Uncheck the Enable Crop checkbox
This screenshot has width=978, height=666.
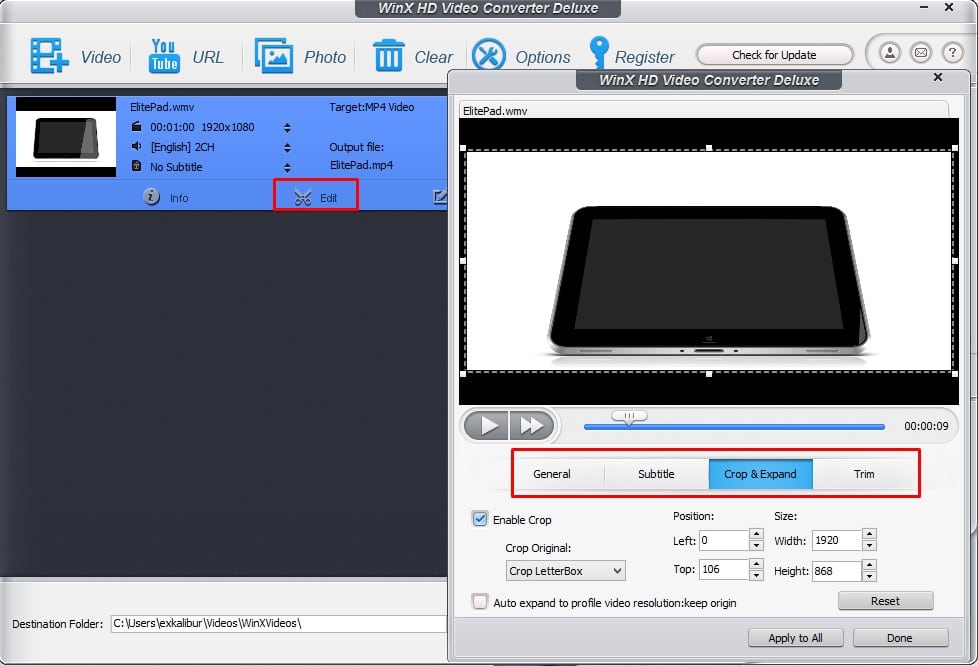click(480, 519)
